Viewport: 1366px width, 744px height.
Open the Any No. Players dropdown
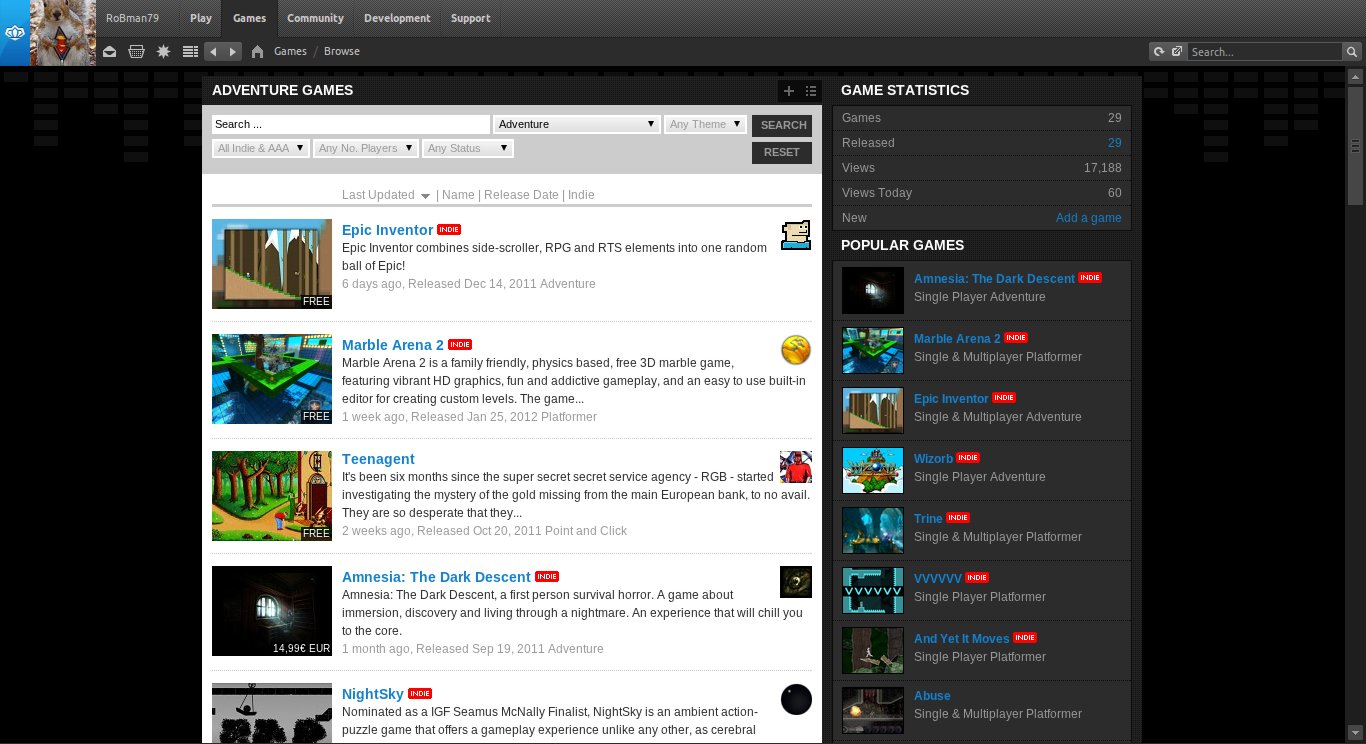[x=366, y=148]
